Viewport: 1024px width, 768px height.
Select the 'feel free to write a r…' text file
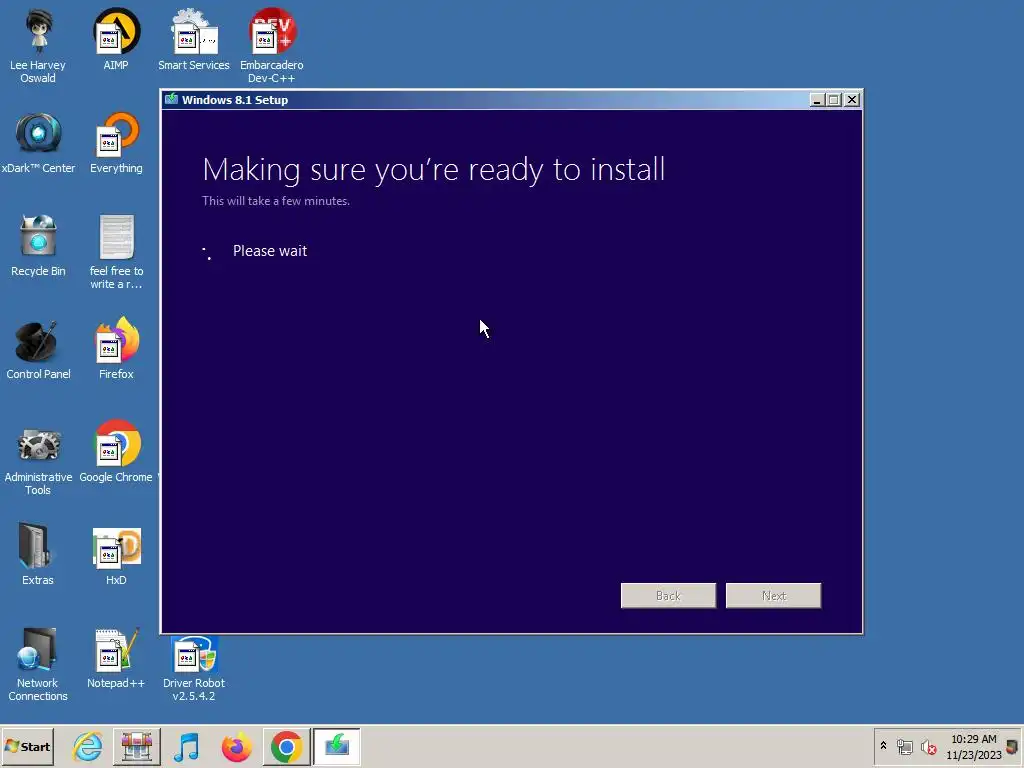(x=116, y=252)
